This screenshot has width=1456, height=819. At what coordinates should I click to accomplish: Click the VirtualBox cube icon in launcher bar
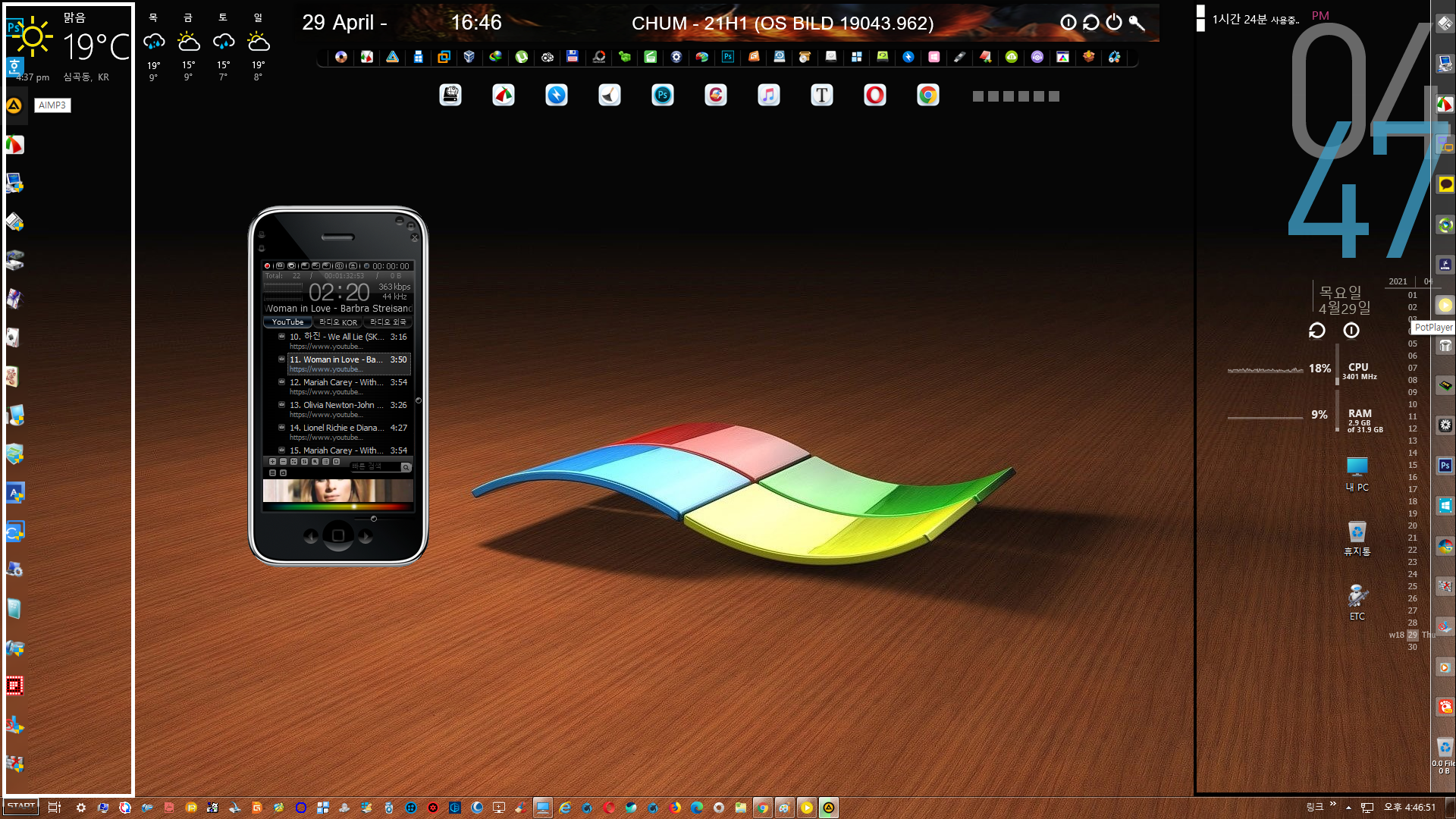coord(469,57)
